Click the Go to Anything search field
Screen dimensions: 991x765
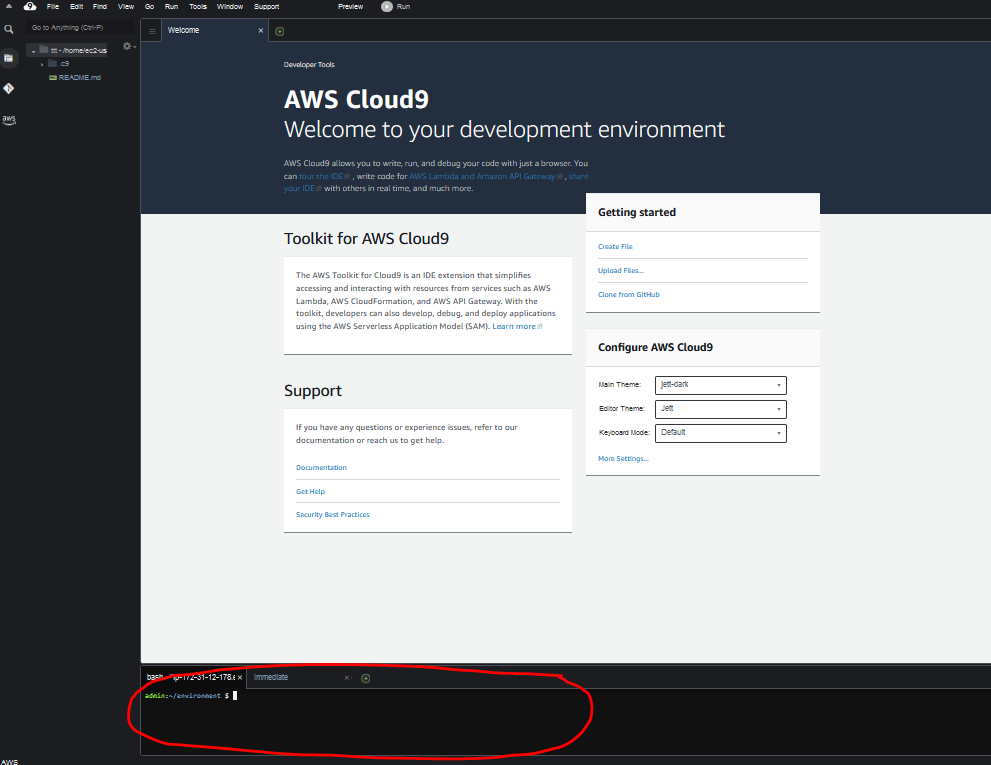point(79,28)
